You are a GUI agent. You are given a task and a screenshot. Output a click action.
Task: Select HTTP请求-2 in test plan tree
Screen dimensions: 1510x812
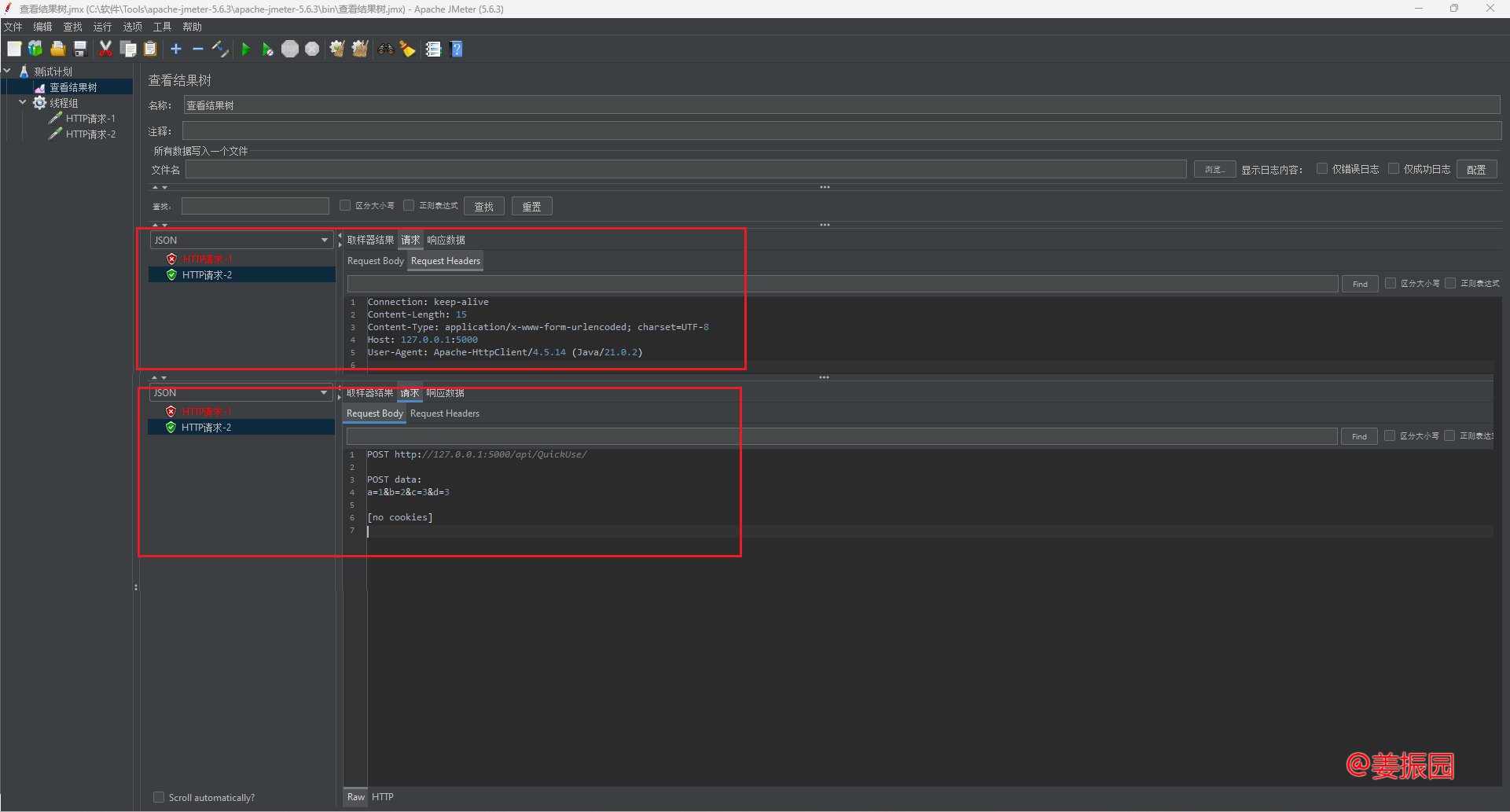click(90, 134)
